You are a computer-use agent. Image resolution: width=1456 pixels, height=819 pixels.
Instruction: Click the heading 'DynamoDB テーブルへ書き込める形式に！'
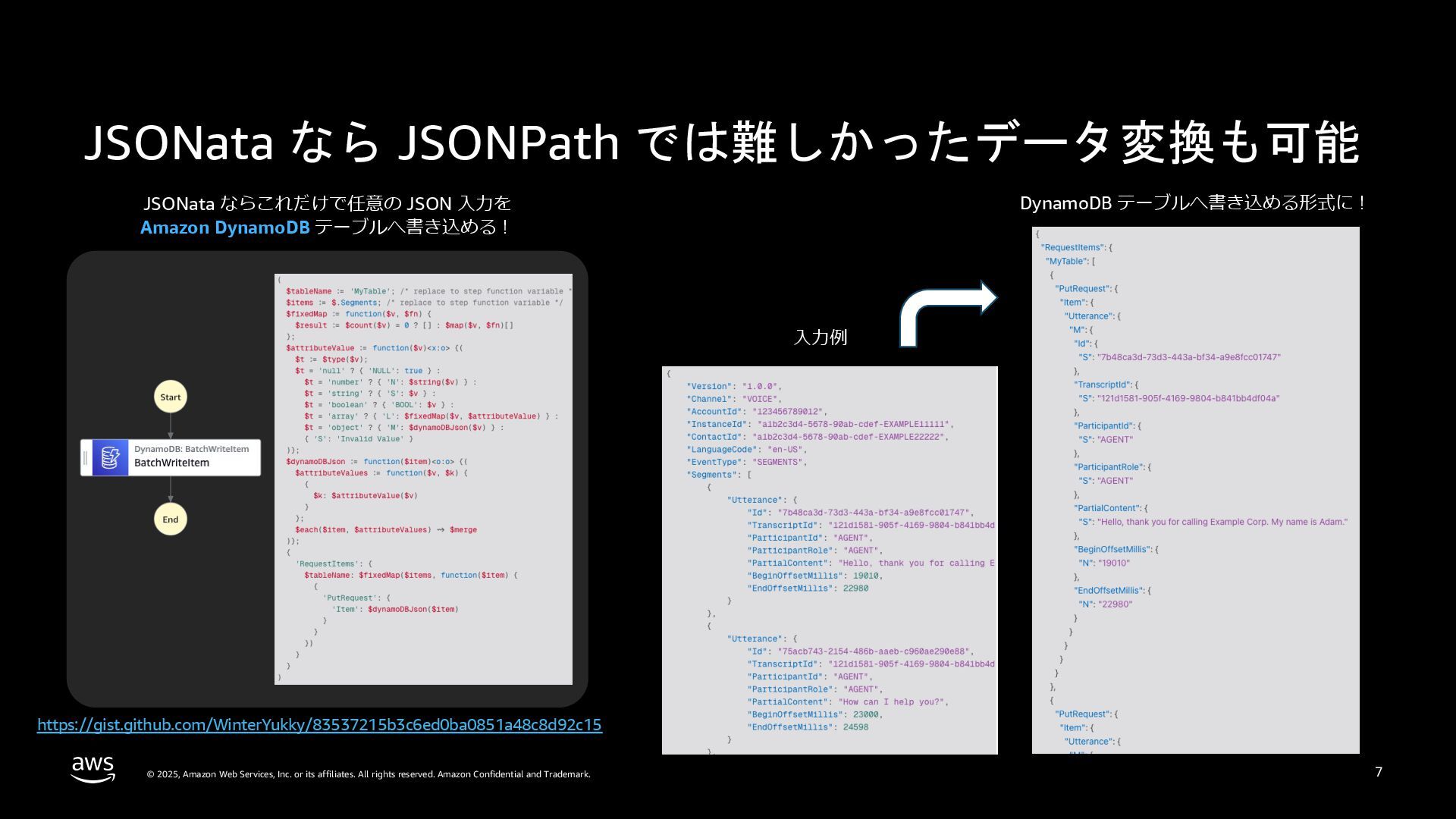click(x=1192, y=203)
